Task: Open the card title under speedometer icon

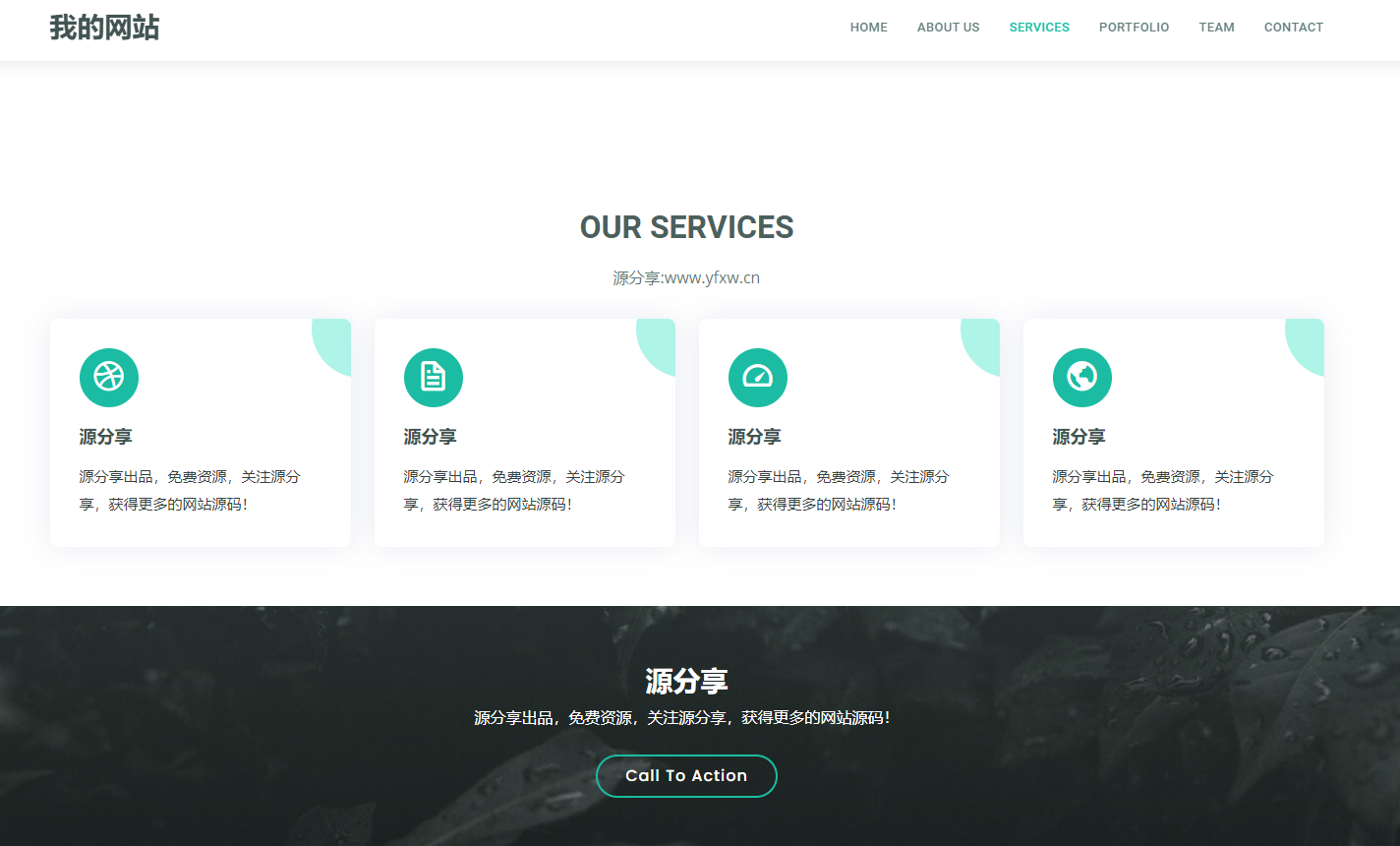Action: pos(755,437)
